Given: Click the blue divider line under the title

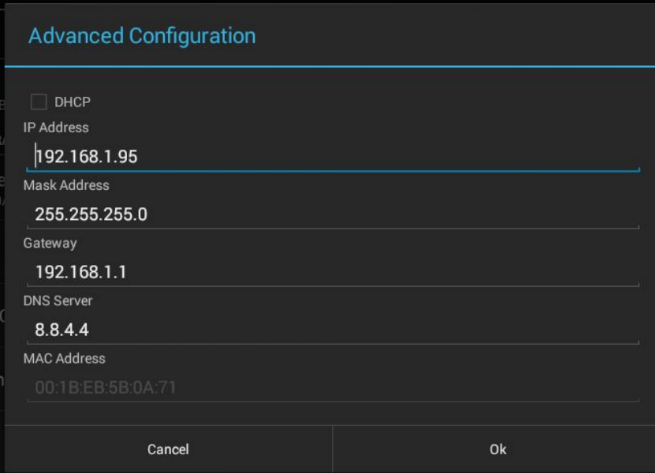Looking at the screenshot, I should click(x=330, y=67).
